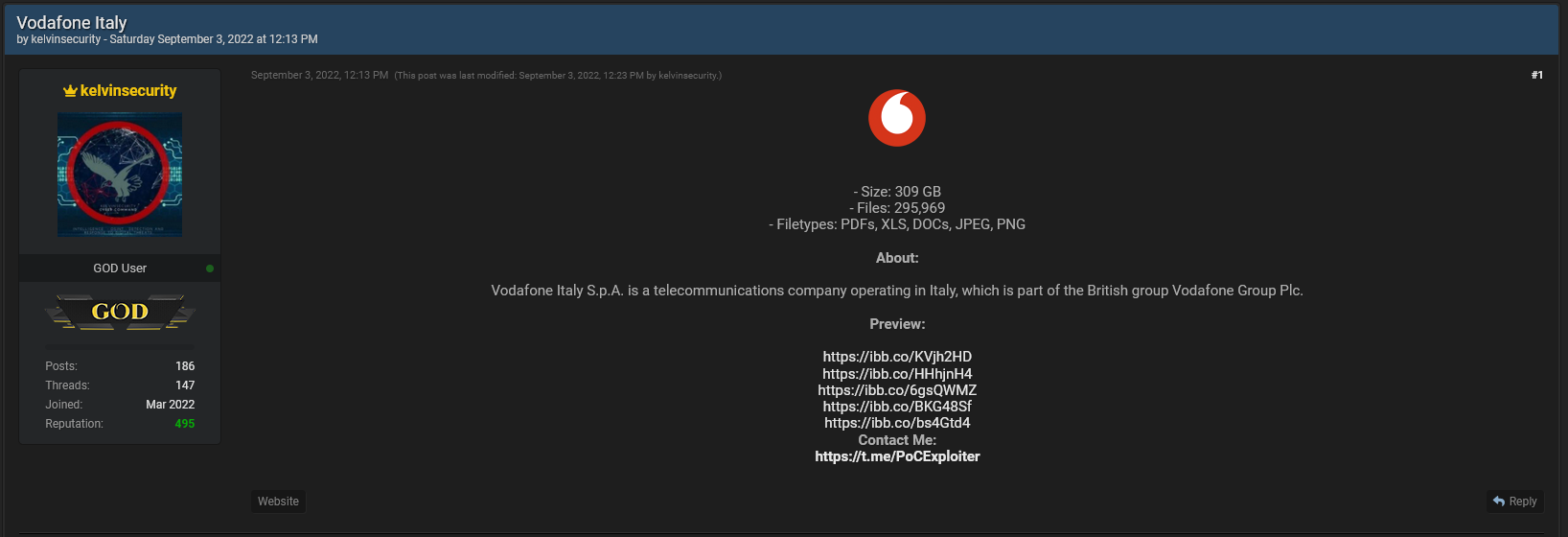The width and height of the screenshot is (1568, 537).
Task: Open kelvinsecurity profile from sidebar username
Action: click(128, 91)
